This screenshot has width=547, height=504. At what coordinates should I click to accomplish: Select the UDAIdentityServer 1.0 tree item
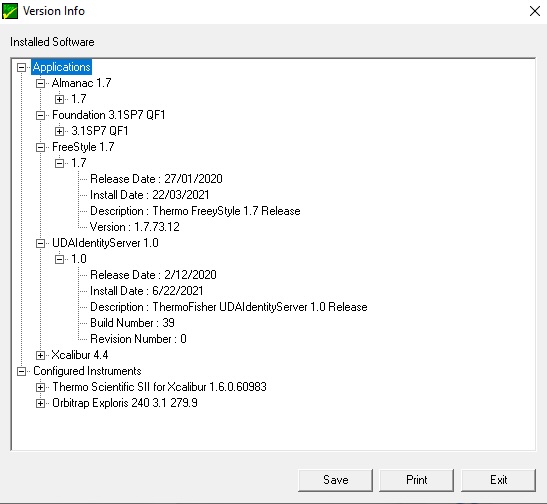(105, 243)
